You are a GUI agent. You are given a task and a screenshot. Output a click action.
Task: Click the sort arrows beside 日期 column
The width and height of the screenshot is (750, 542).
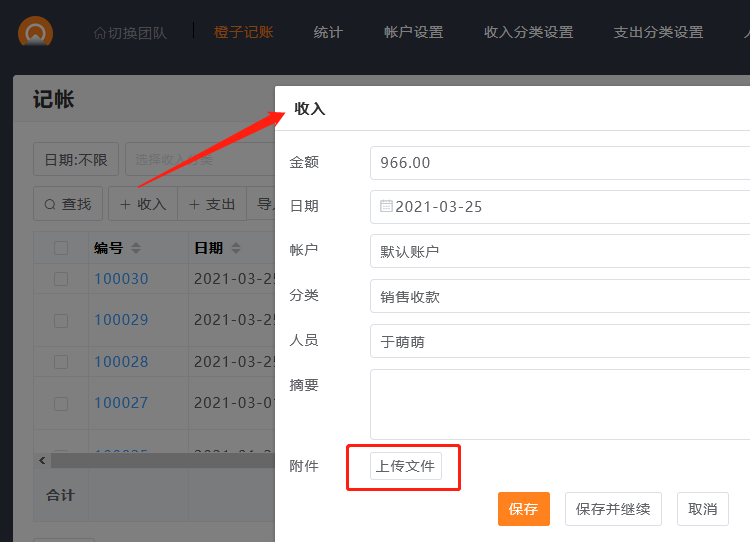coord(236,248)
